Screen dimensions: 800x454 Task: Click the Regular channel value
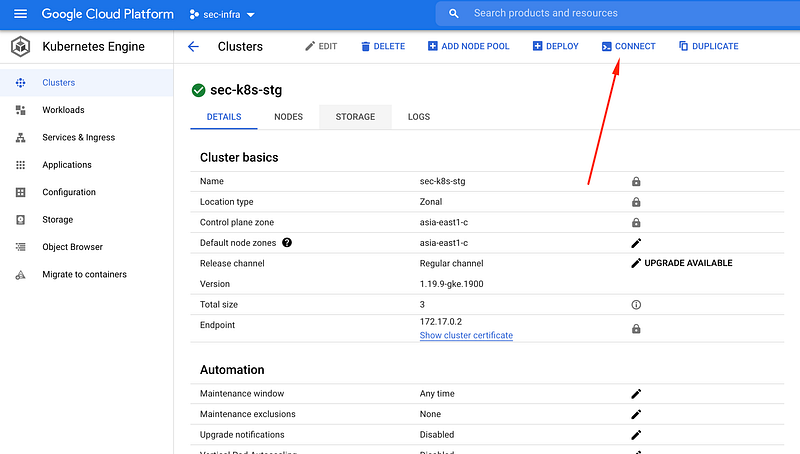coord(451,263)
